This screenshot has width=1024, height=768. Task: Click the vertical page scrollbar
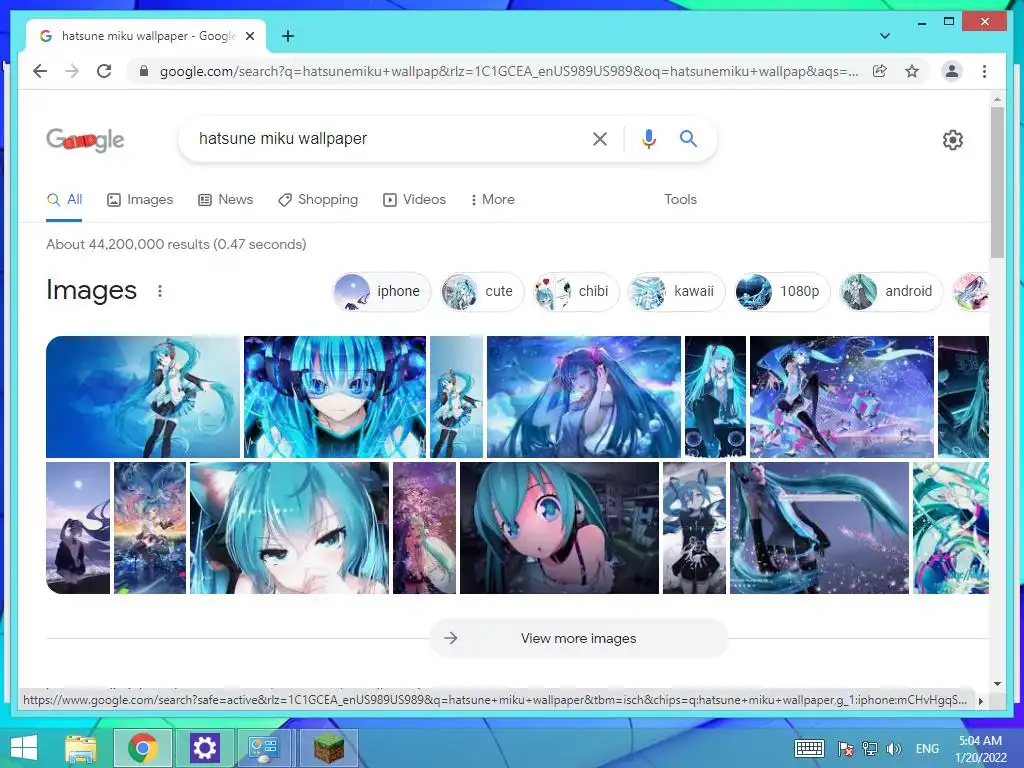(x=997, y=183)
